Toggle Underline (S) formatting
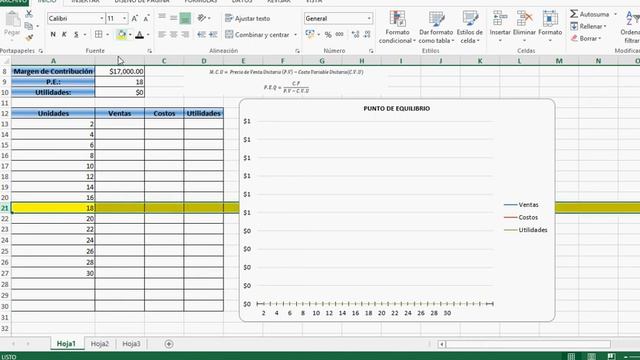The height and width of the screenshot is (360, 640). (76, 35)
